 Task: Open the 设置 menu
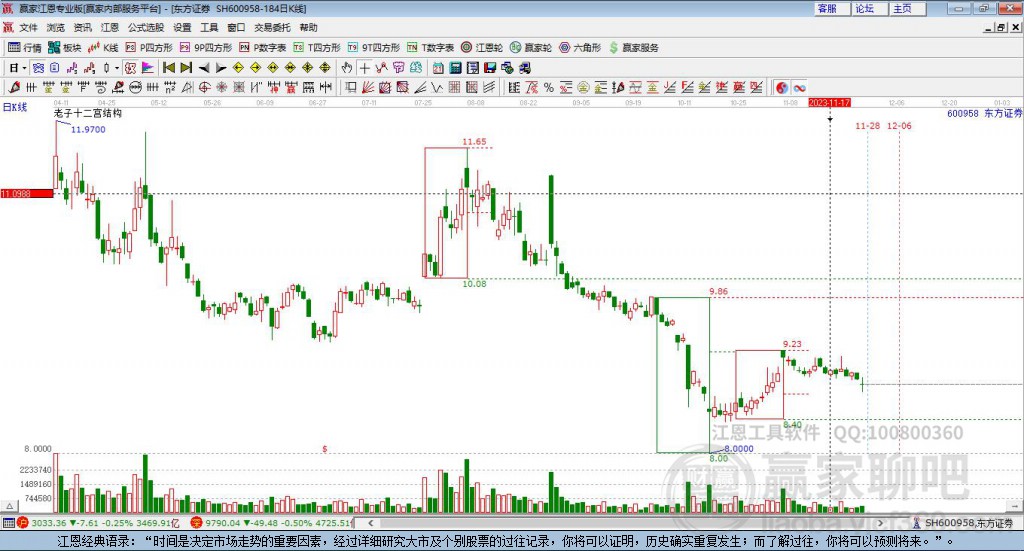[182, 27]
